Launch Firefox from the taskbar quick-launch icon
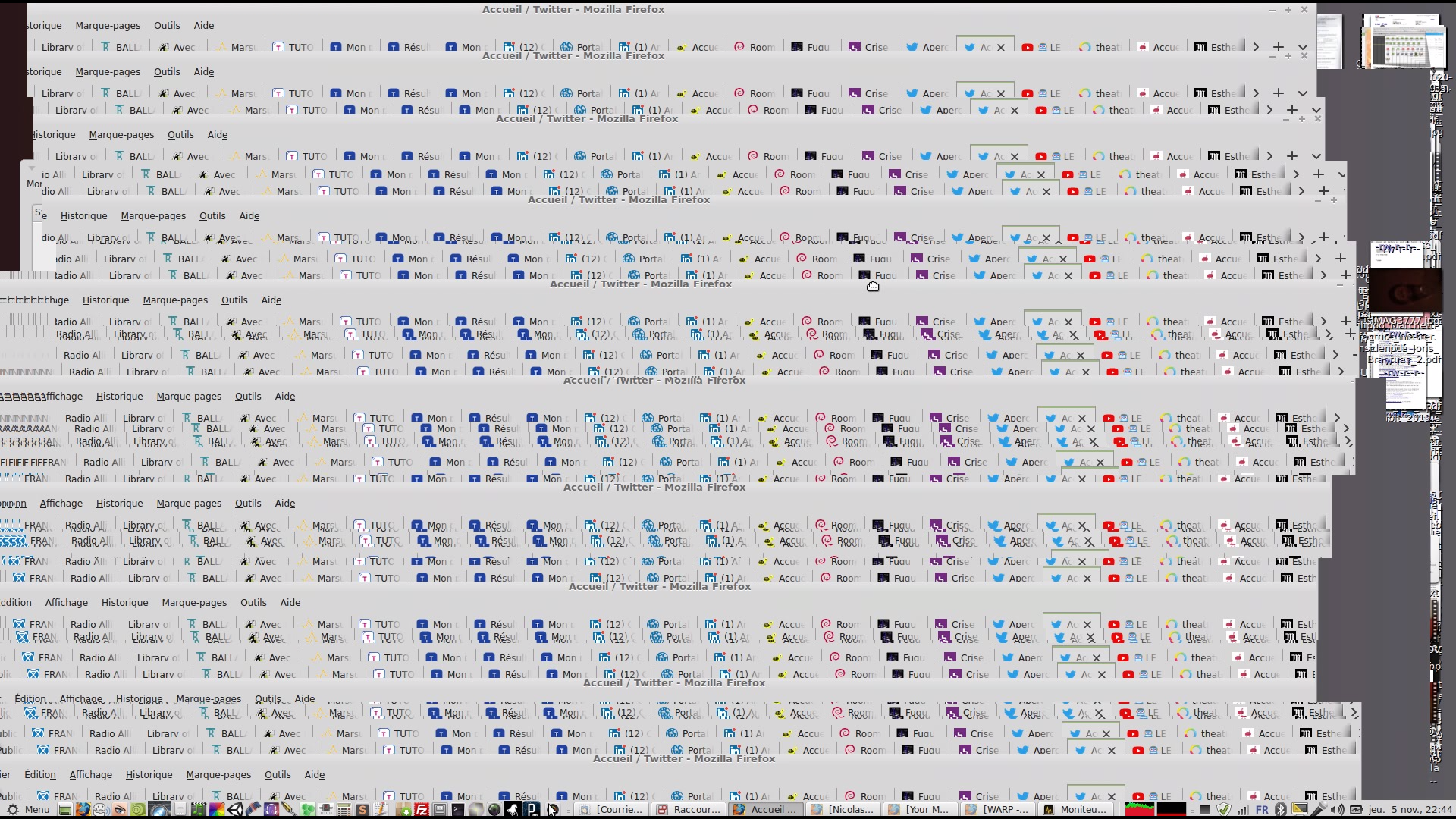Screen dimensions: 1456x819 click(83, 810)
